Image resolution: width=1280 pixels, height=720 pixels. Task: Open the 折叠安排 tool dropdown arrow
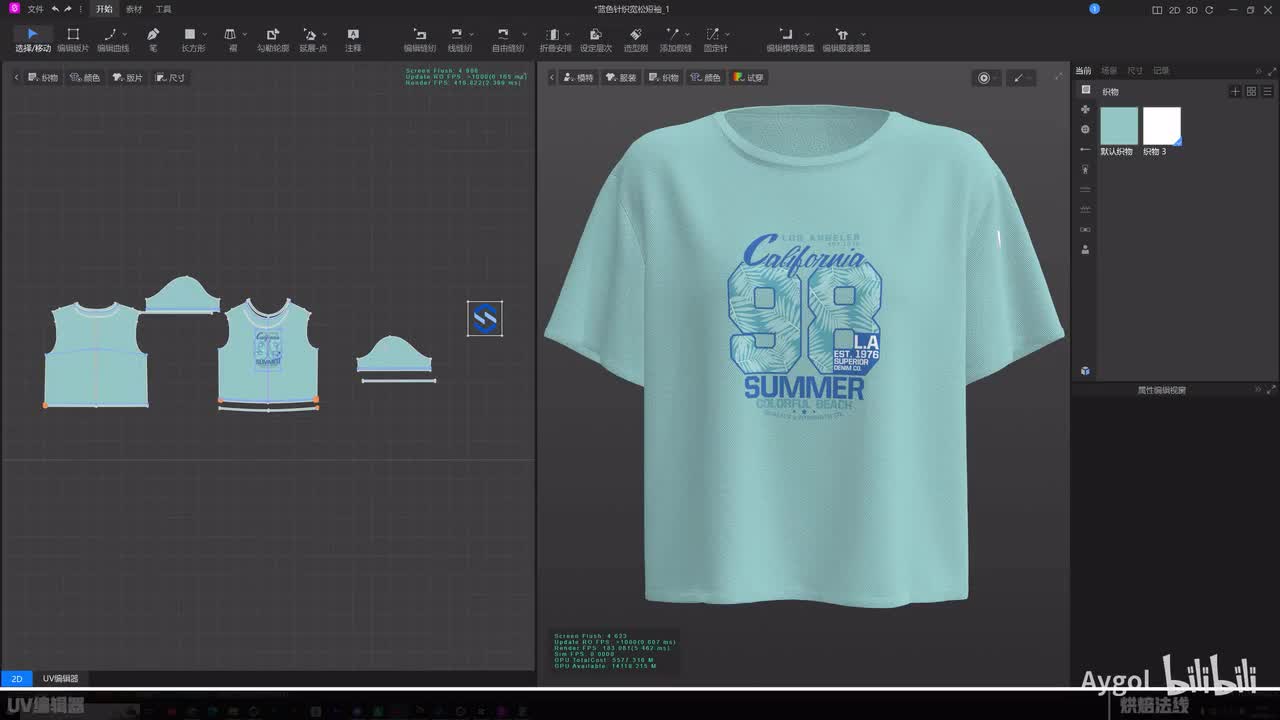(x=568, y=35)
